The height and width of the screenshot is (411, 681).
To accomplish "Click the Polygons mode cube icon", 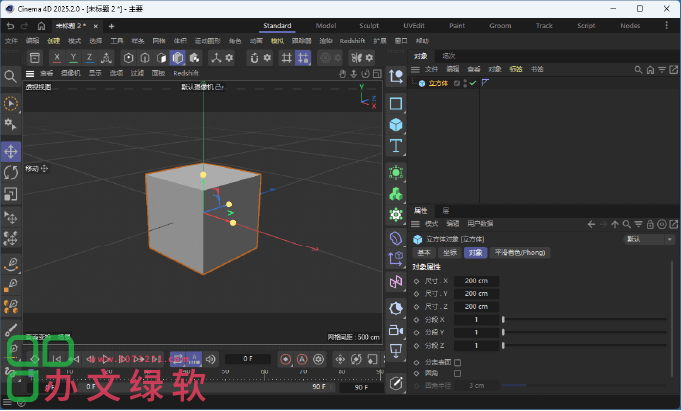I will [x=162, y=58].
